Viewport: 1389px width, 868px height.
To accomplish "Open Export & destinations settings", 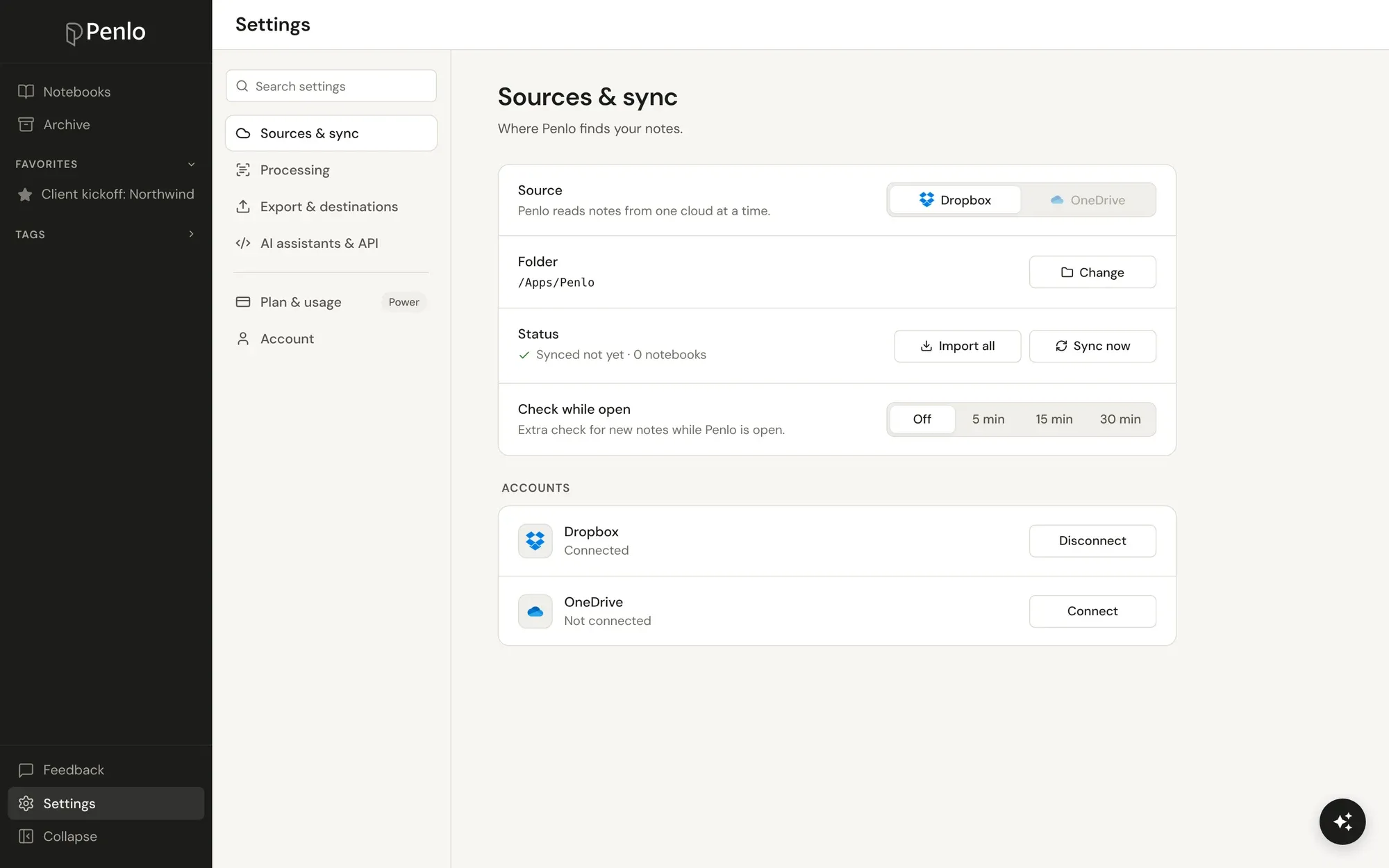I will click(331, 207).
